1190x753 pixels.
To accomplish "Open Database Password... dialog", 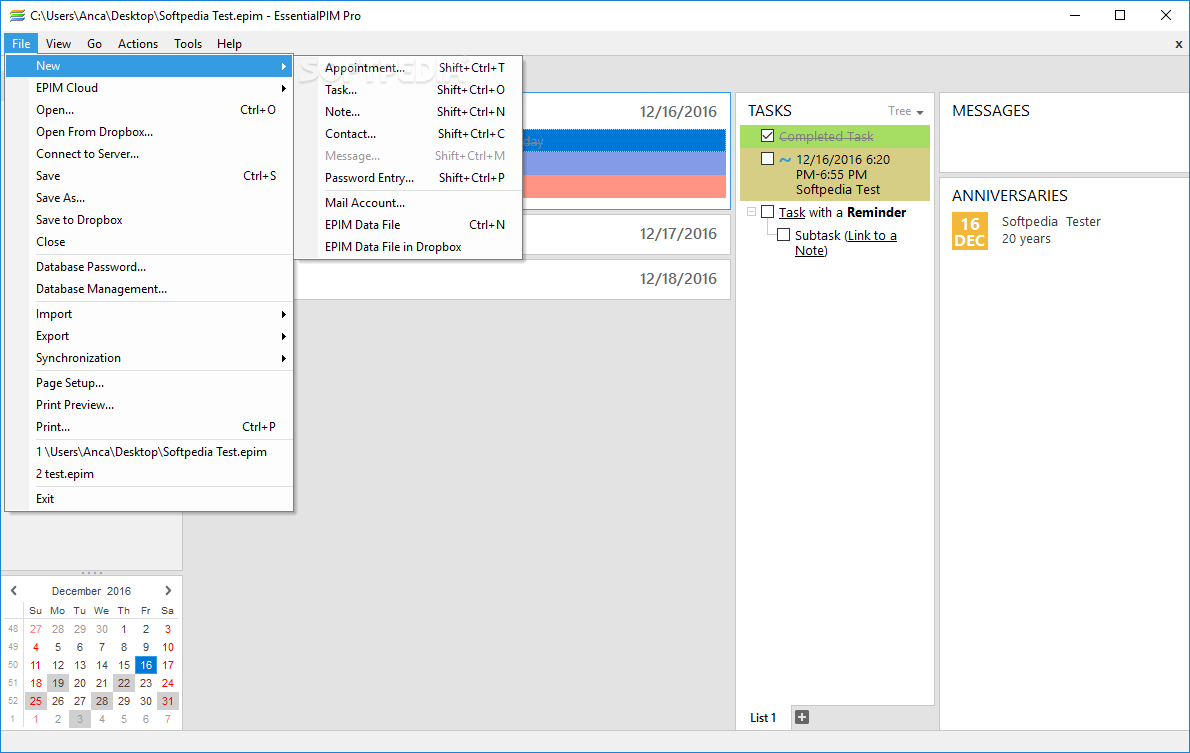I will (150, 267).
